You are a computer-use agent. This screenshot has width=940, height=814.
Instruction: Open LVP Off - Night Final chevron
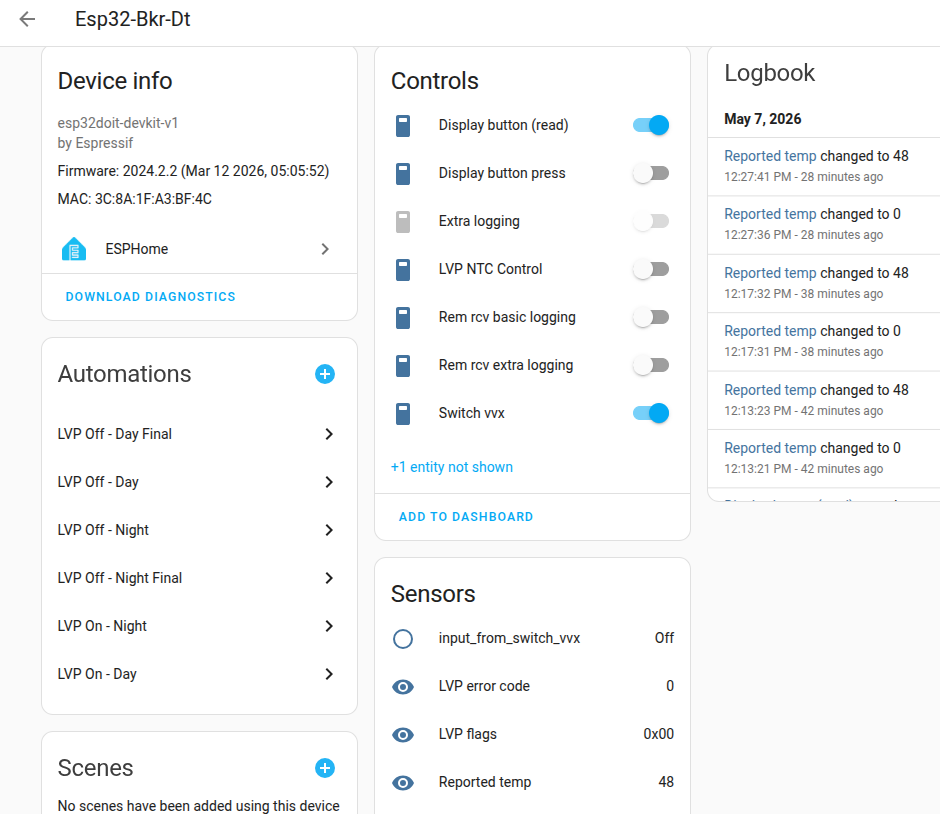coord(329,578)
